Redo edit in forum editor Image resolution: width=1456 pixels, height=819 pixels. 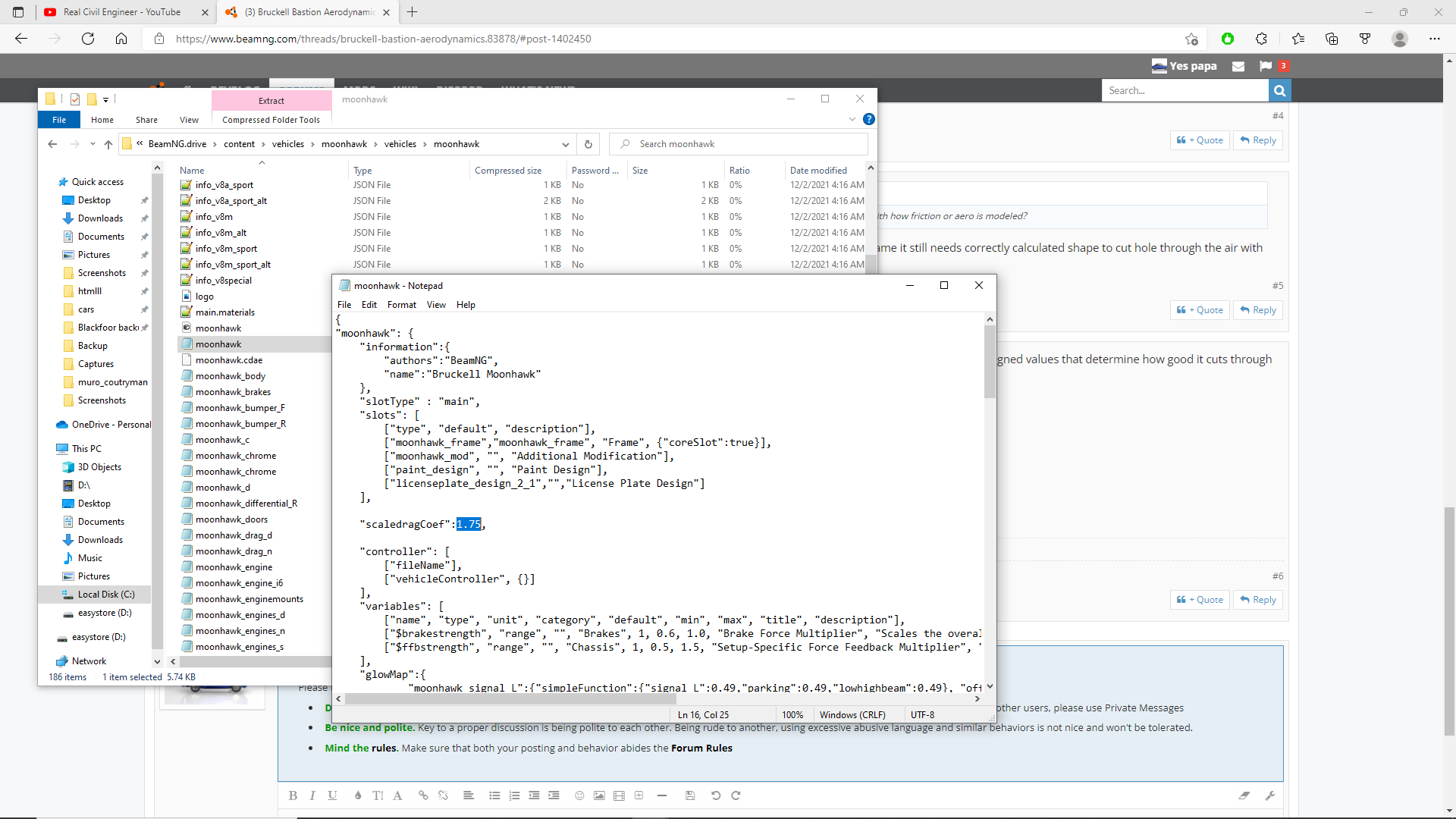click(736, 795)
